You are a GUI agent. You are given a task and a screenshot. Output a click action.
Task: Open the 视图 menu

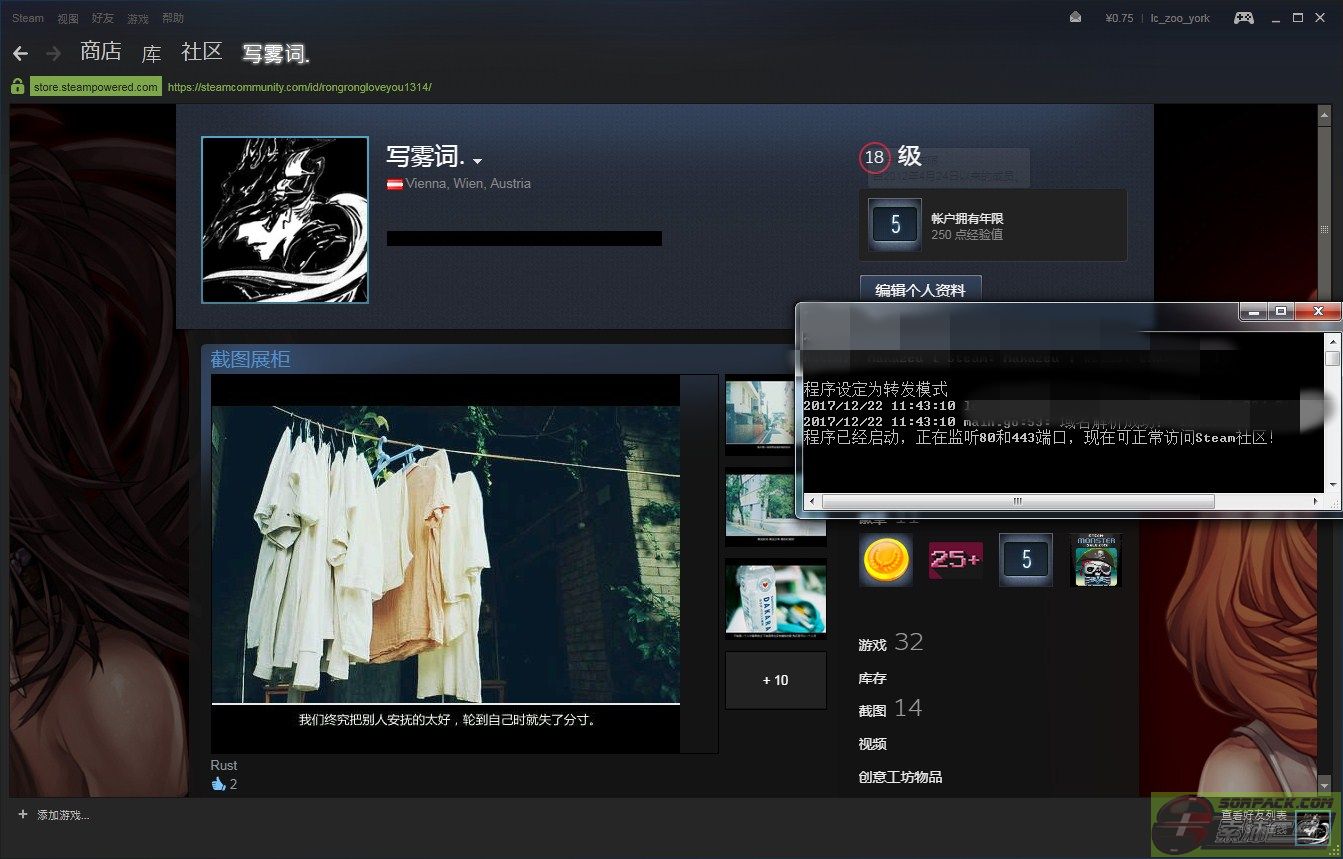click(68, 18)
